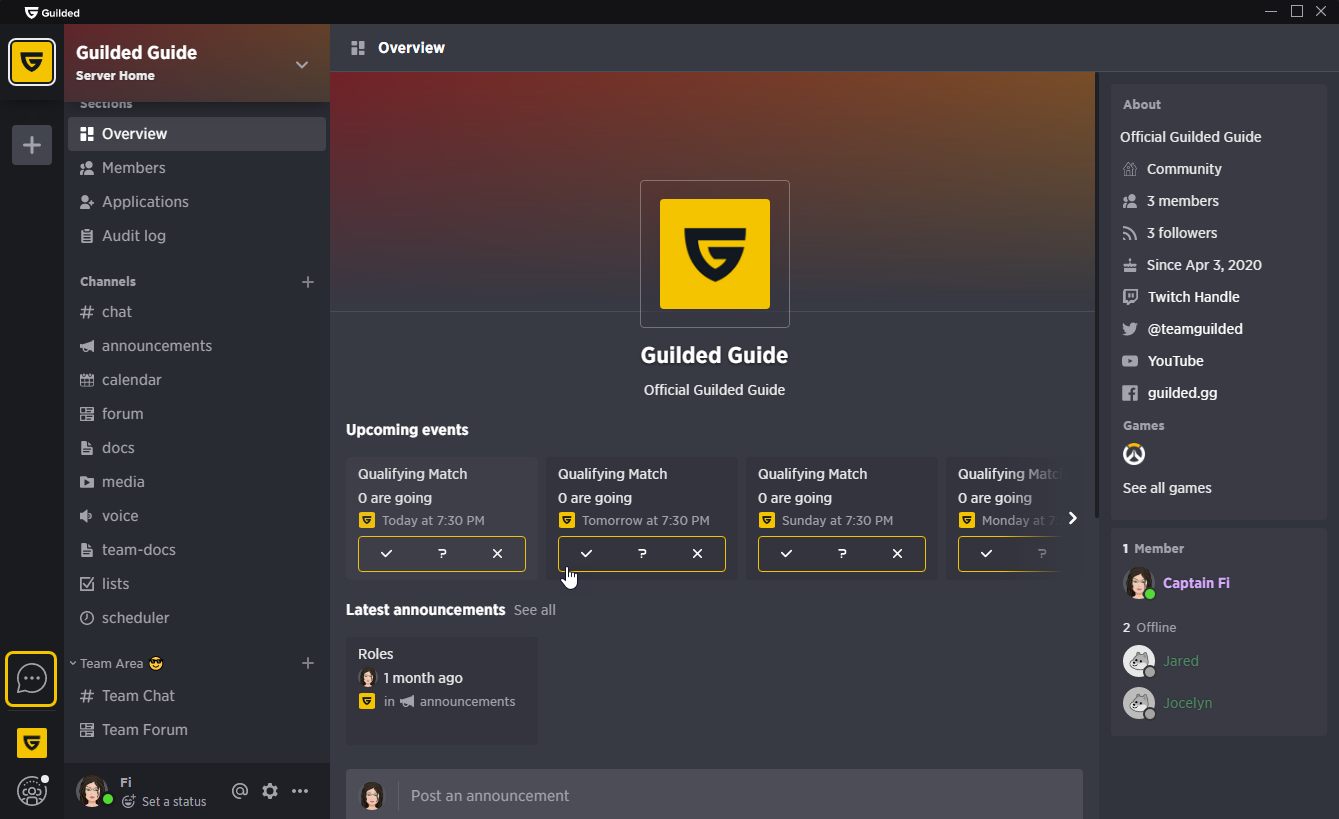This screenshot has height=819, width=1339.
Task: Open the forum channel
Action: pyautogui.click(x=197, y=414)
